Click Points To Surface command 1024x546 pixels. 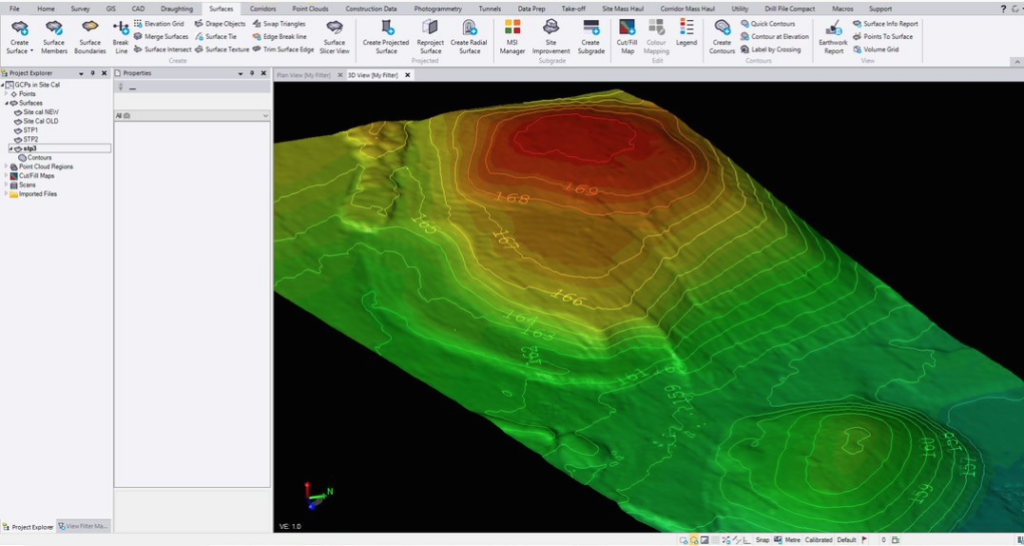point(883,37)
